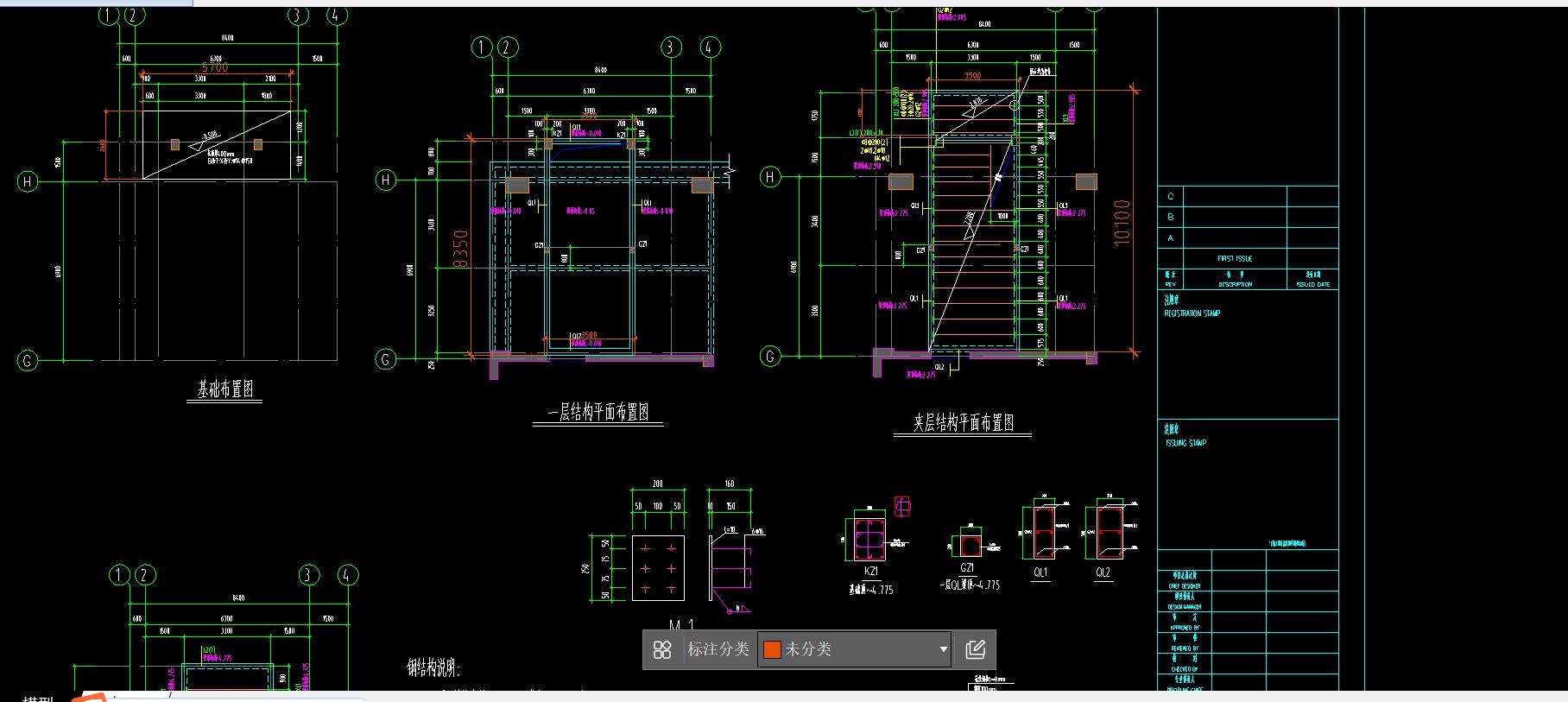This screenshot has height=702, width=1568.
Task: Click FIRST ISSUE in the title block
Action: tap(1235, 258)
